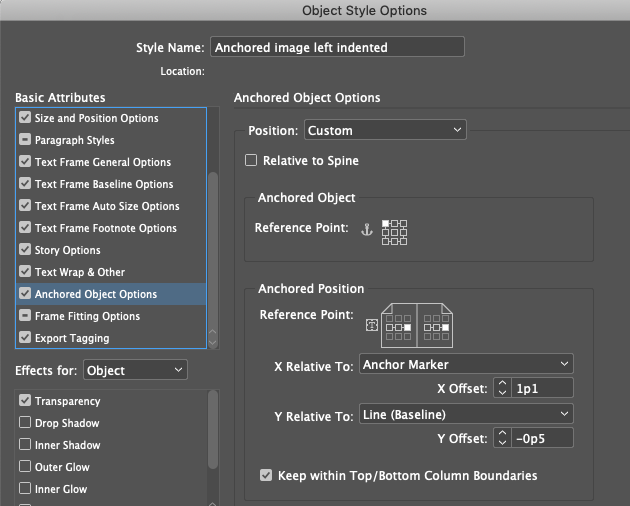Enable the Outer Glow effect

pos(25,466)
